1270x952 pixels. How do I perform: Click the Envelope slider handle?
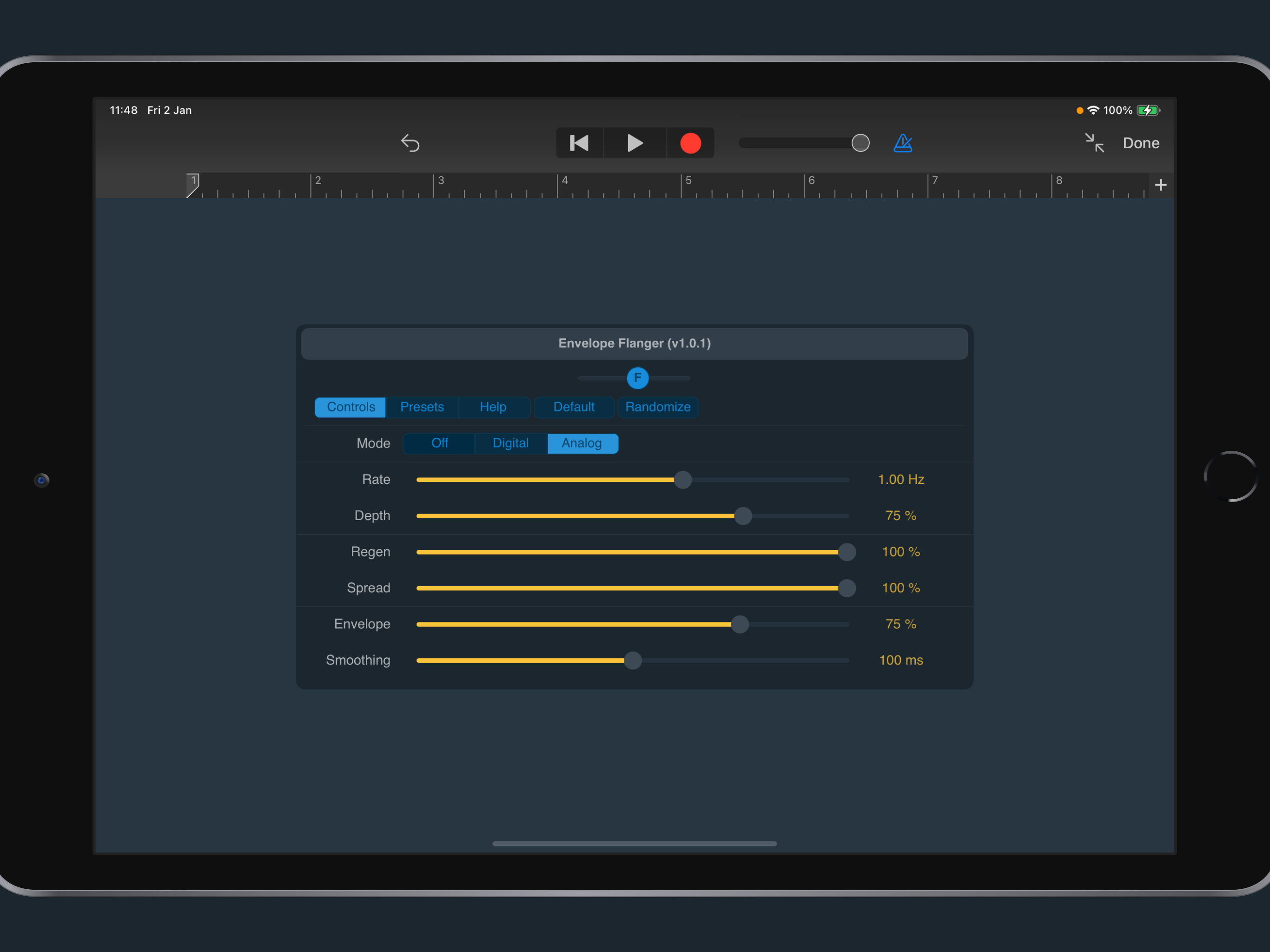(x=740, y=624)
